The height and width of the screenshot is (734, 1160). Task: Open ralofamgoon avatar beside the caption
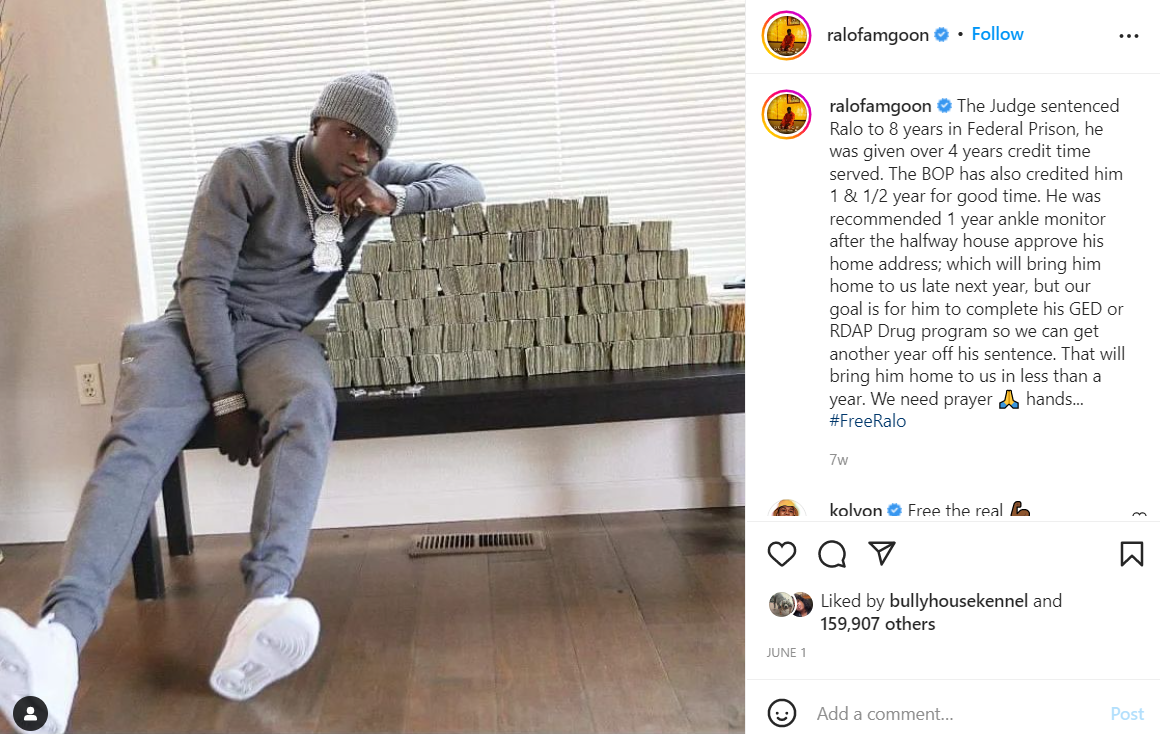coord(786,115)
